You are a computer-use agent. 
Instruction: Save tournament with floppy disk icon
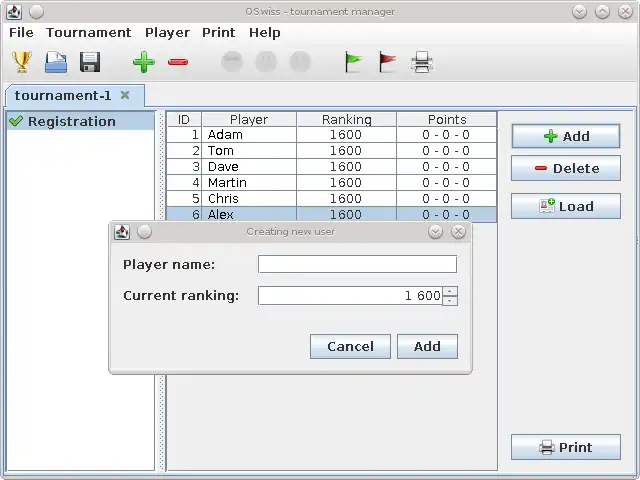coord(90,62)
